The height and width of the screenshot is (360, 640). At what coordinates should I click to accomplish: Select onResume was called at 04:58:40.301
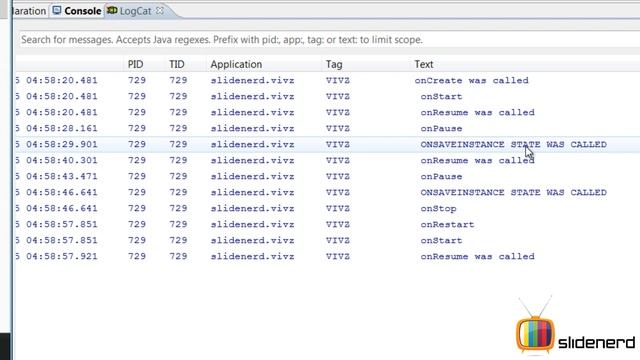[328, 160]
